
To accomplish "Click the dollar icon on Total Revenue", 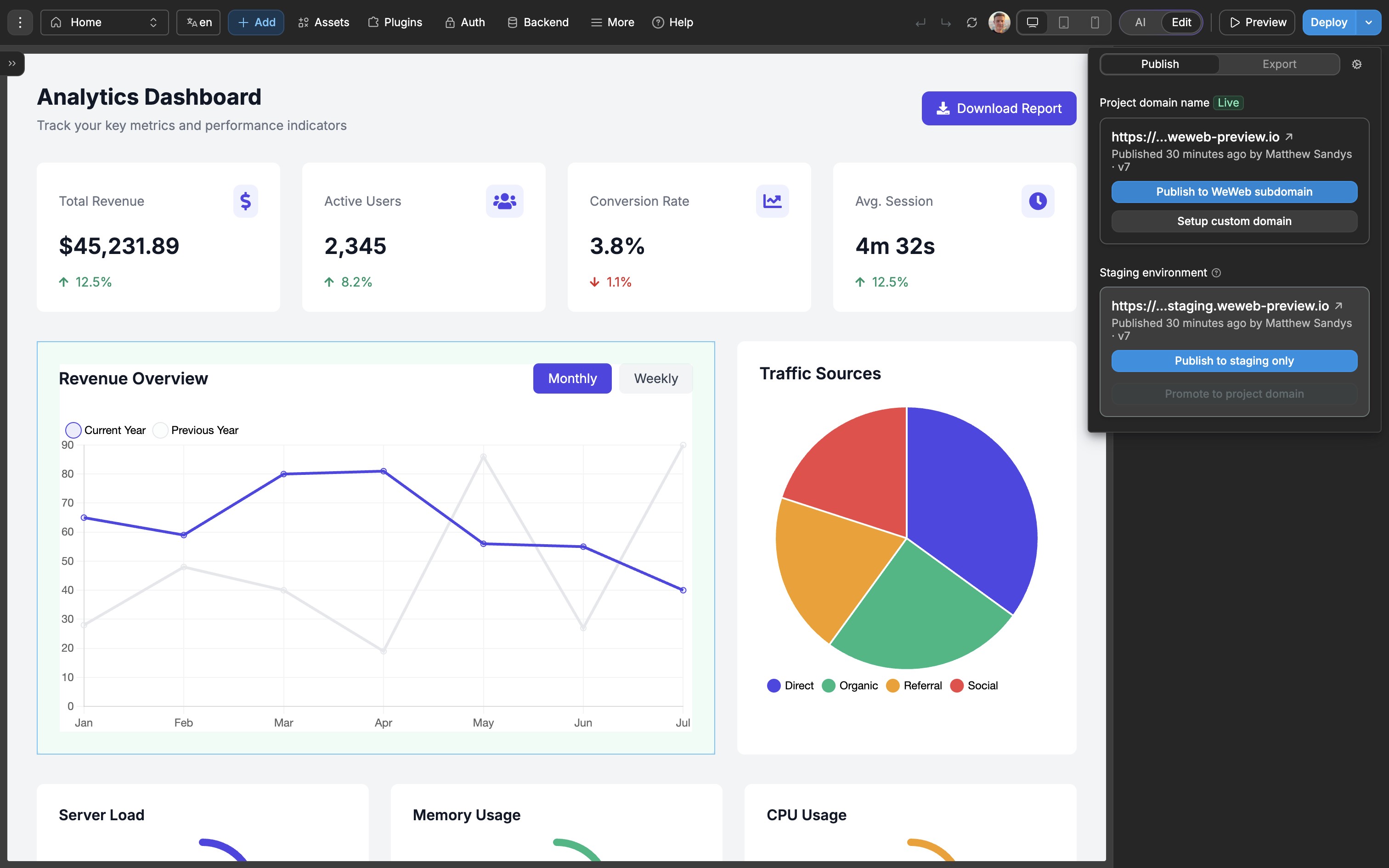I will coord(246,201).
